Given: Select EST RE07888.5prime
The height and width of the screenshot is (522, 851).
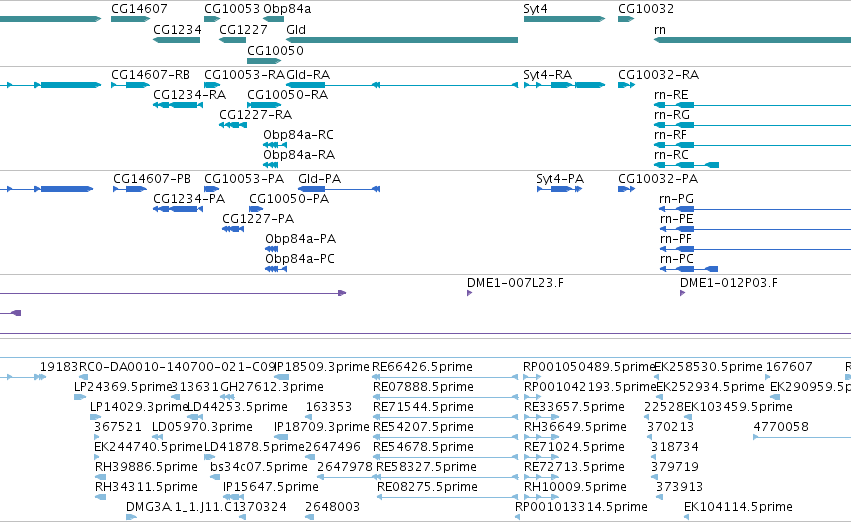Looking at the screenshot, I should point(445,397).
